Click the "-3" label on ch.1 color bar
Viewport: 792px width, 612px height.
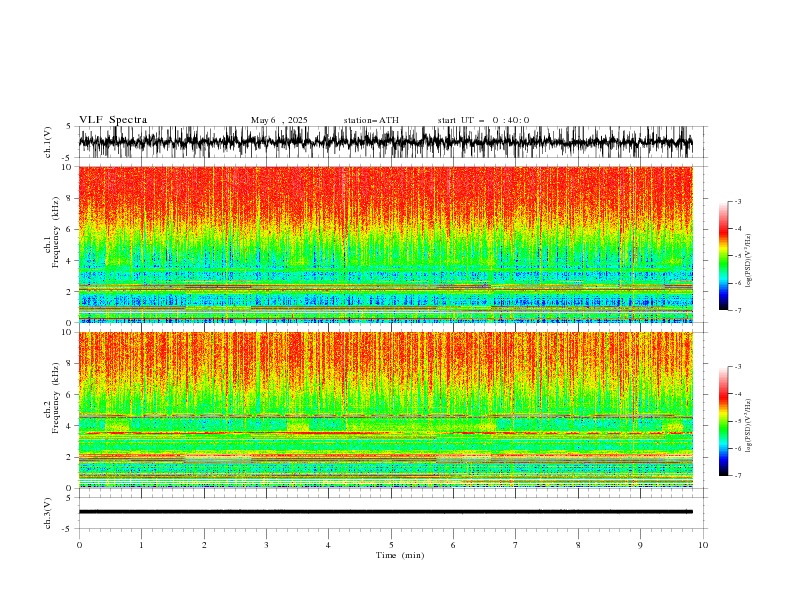[737, 201]
